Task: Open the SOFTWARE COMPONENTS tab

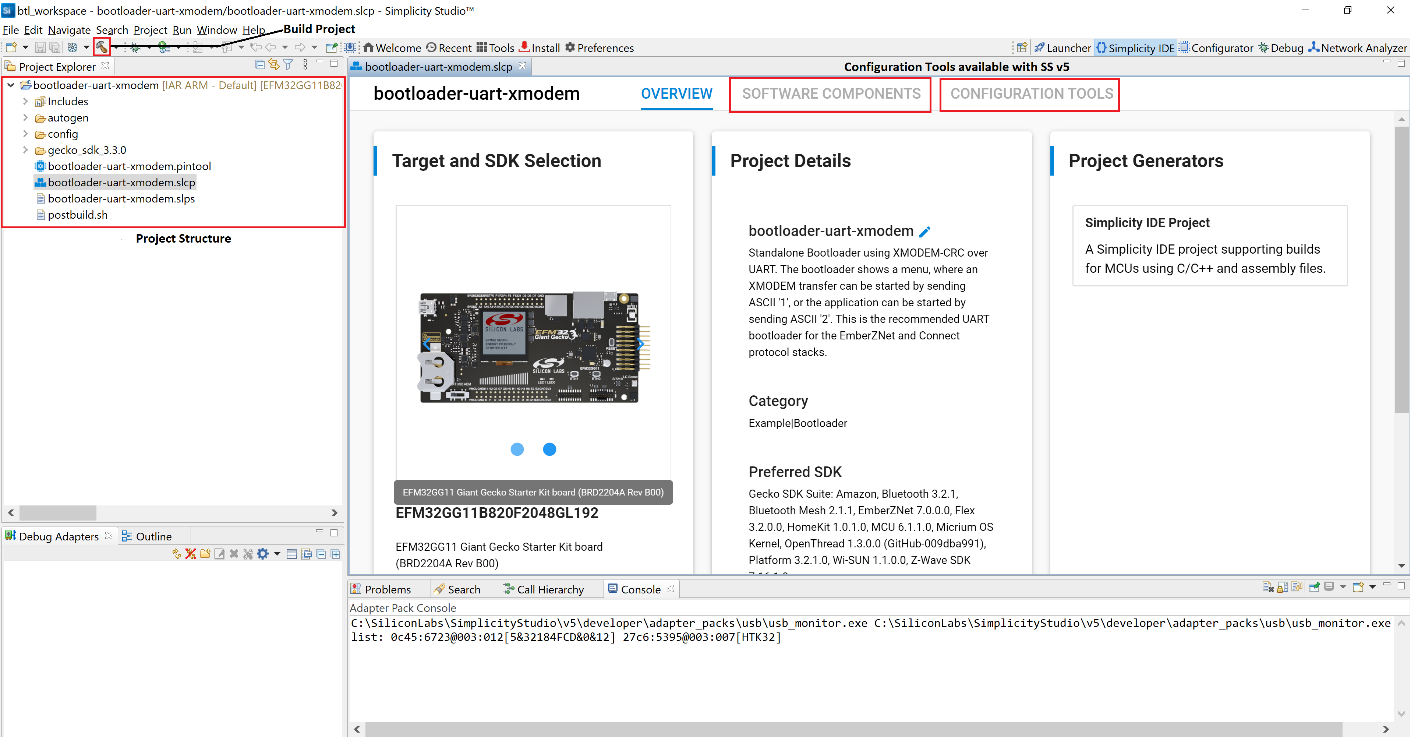Action: point(830,94)
